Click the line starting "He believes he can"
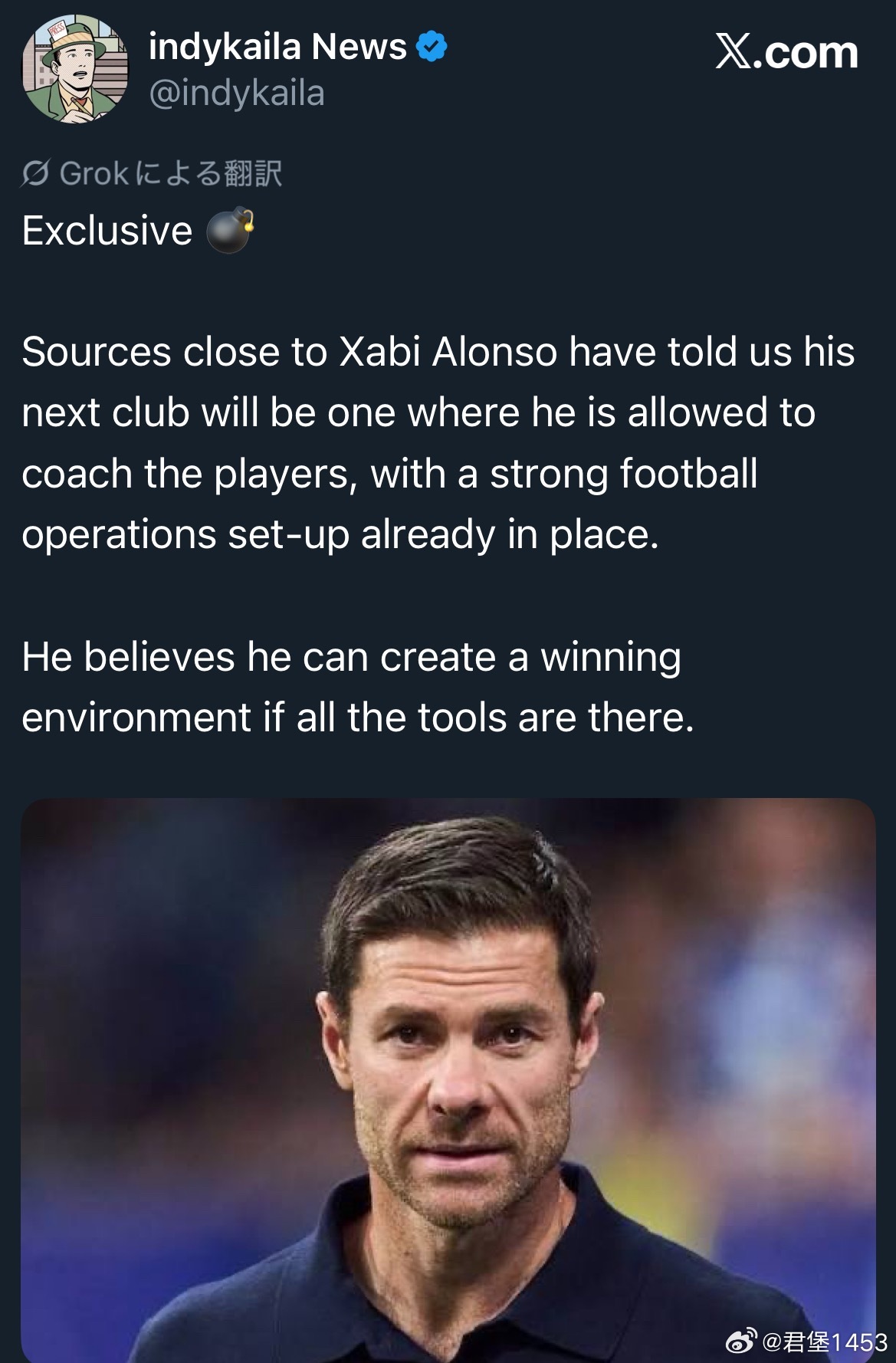 [x=351, y=658]
